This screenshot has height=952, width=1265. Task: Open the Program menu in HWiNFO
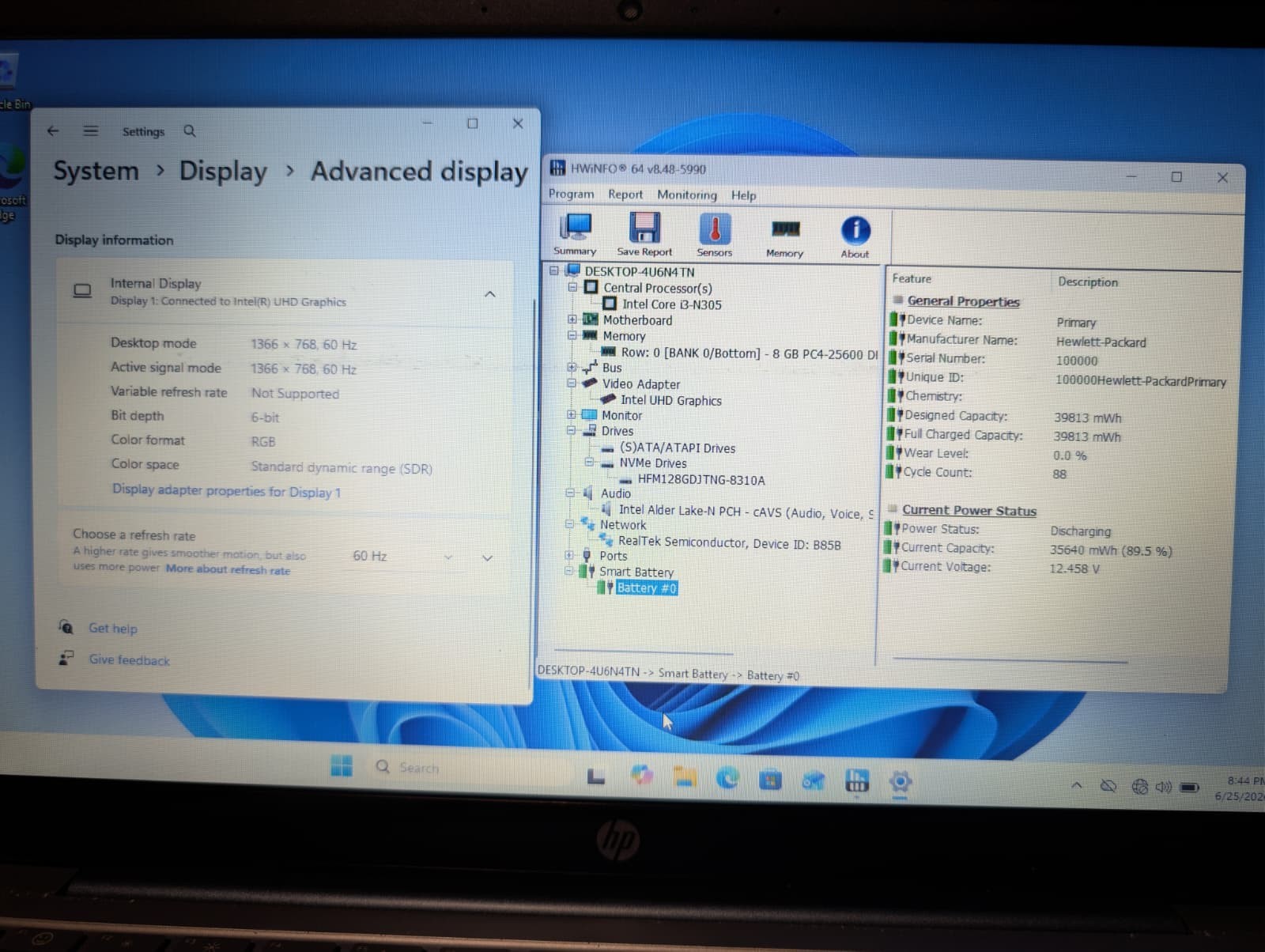click(571, 194)
